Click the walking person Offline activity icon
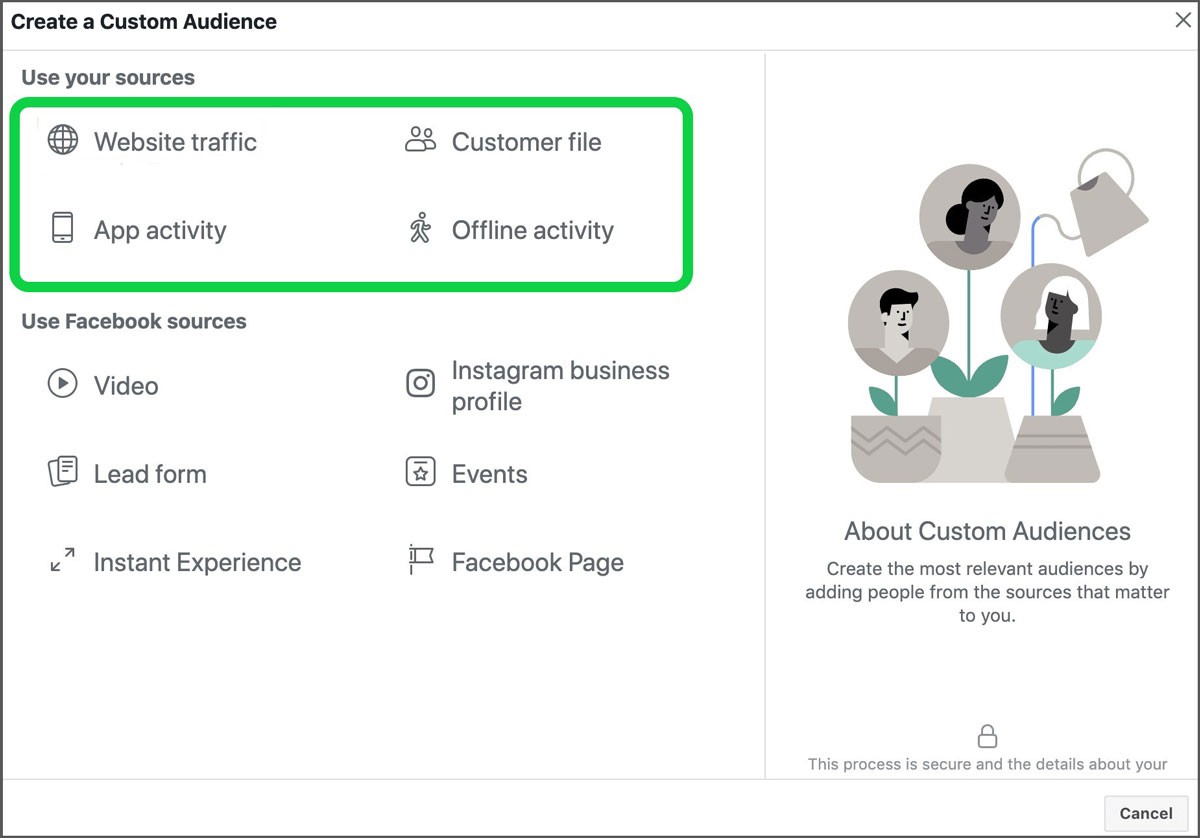The height and width of the screenshot is (838, 1200). point(420,229)
